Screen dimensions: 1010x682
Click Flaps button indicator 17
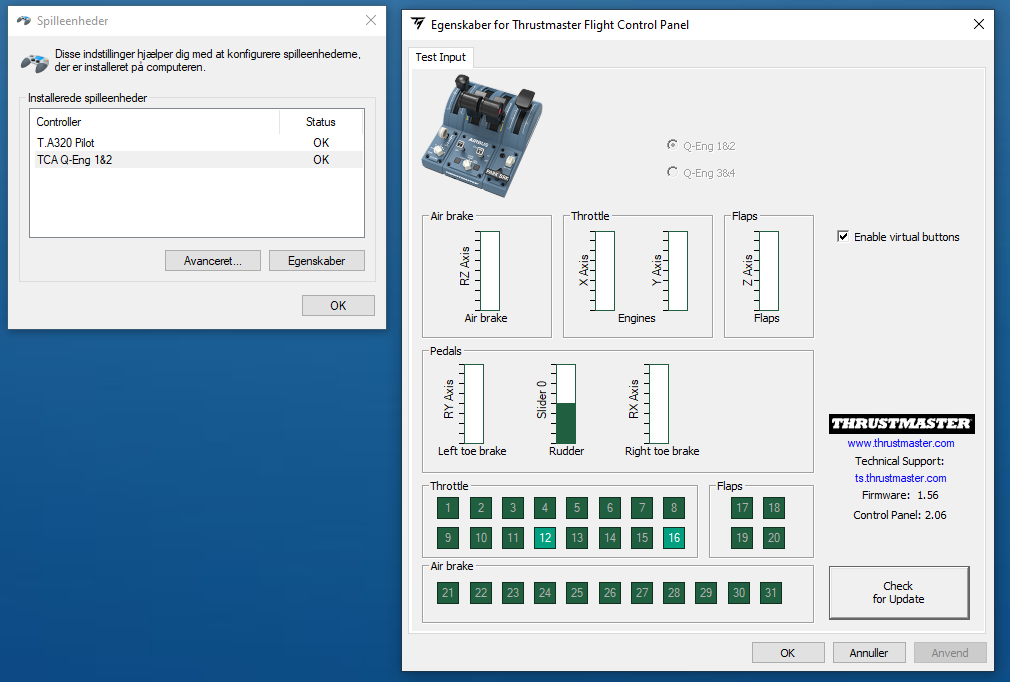[742, 507]
